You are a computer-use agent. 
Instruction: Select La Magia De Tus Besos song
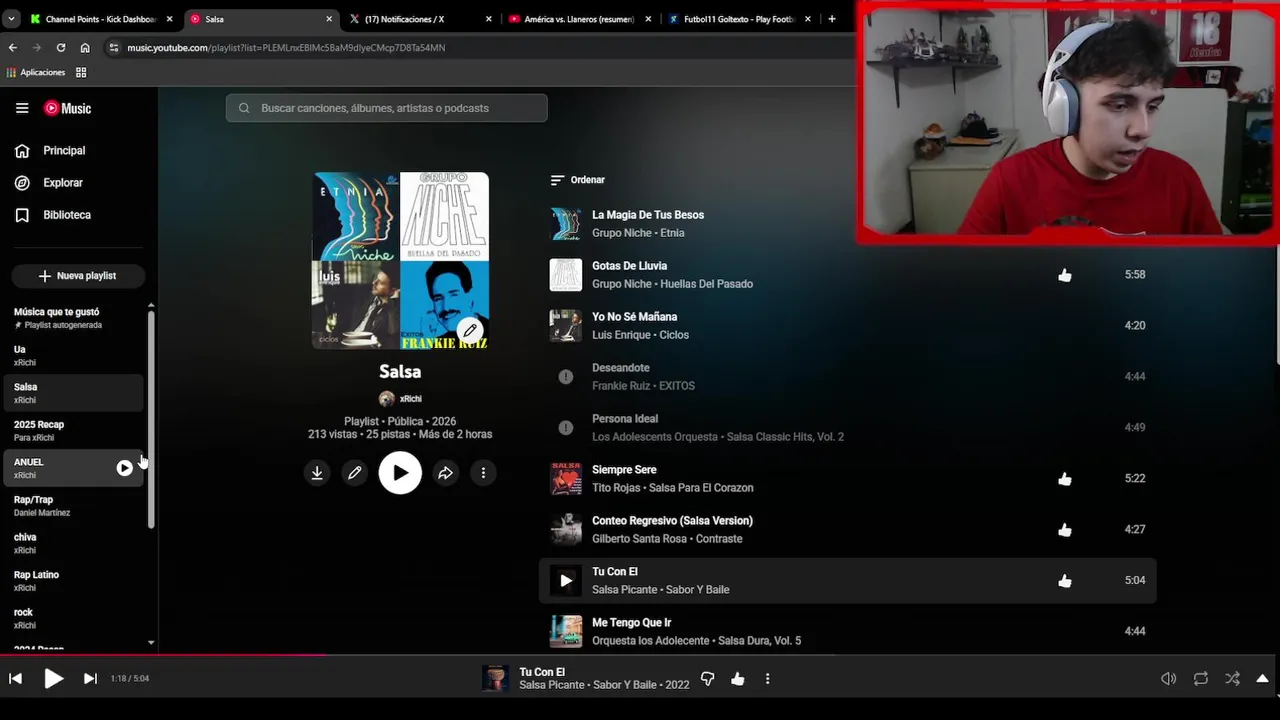[x=648, y=215]
